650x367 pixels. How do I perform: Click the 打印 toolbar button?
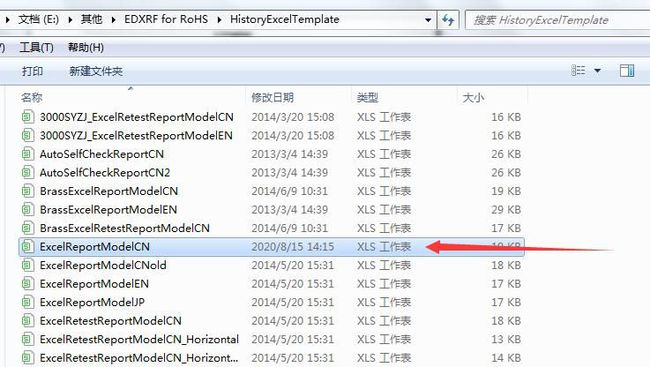32,71
